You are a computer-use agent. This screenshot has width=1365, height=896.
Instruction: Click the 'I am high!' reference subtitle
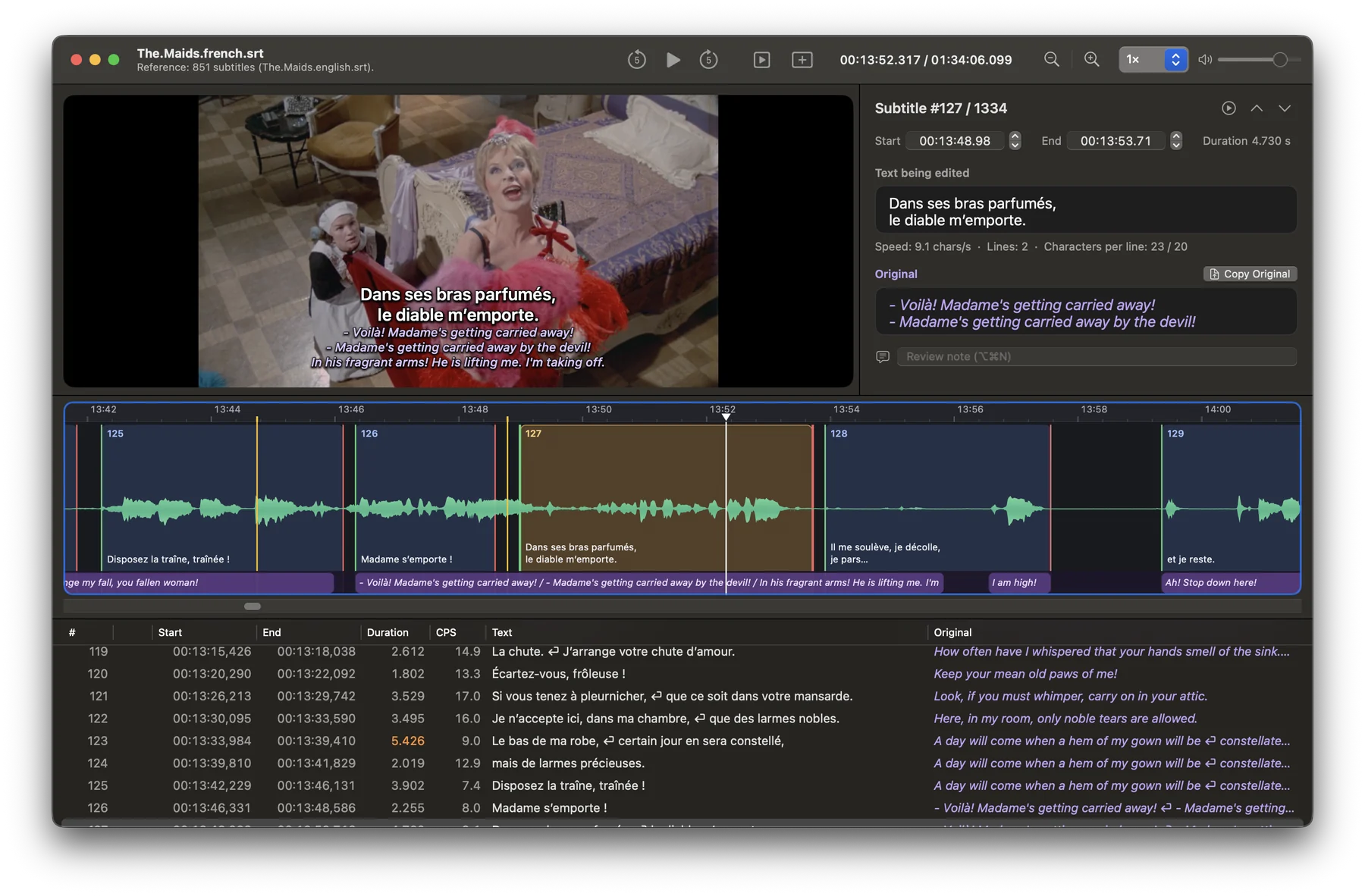pyautogui.click(x=1019, y=582)
